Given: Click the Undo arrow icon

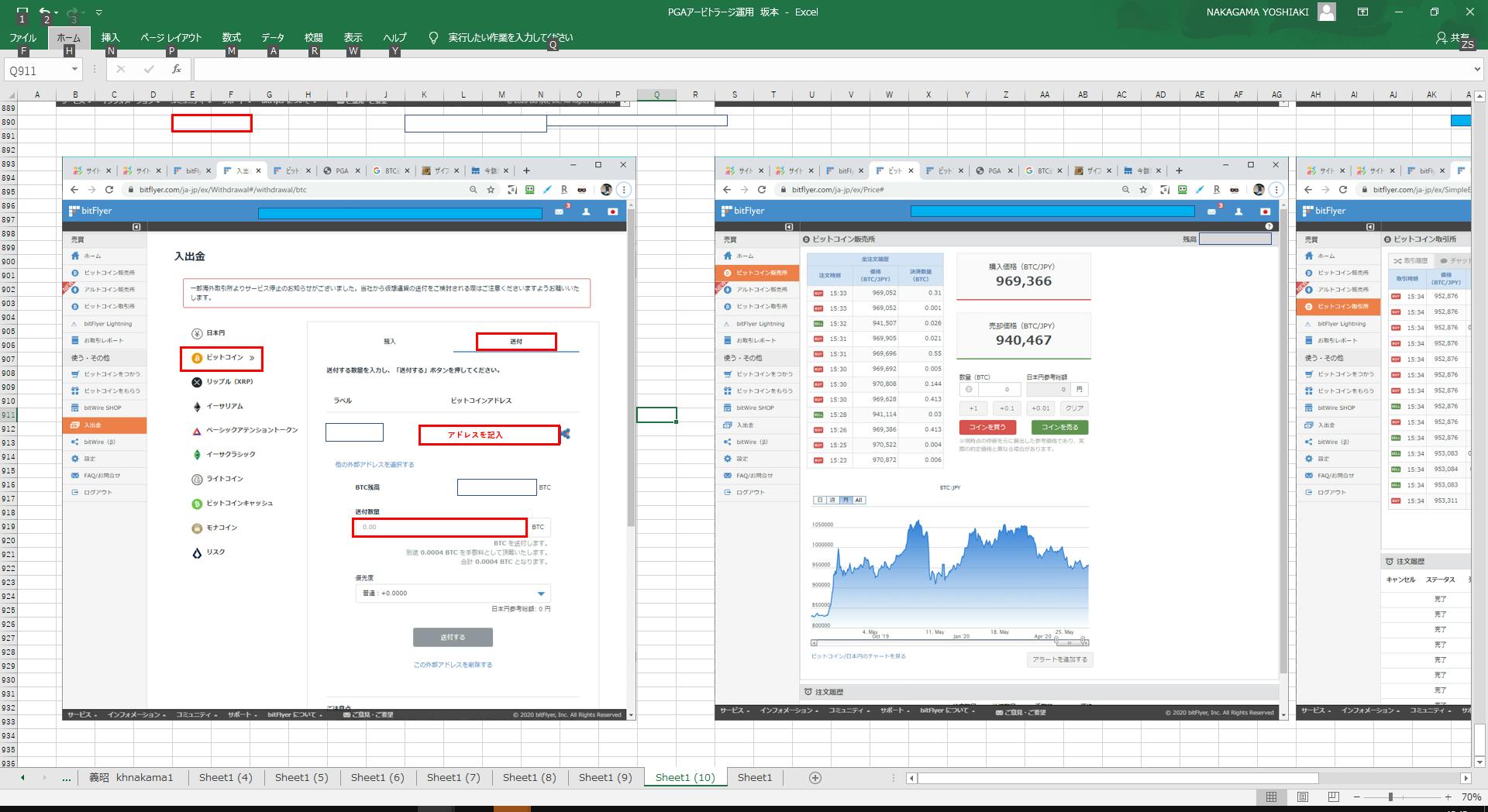Looking at the screenshot, I should coord(44,12).
